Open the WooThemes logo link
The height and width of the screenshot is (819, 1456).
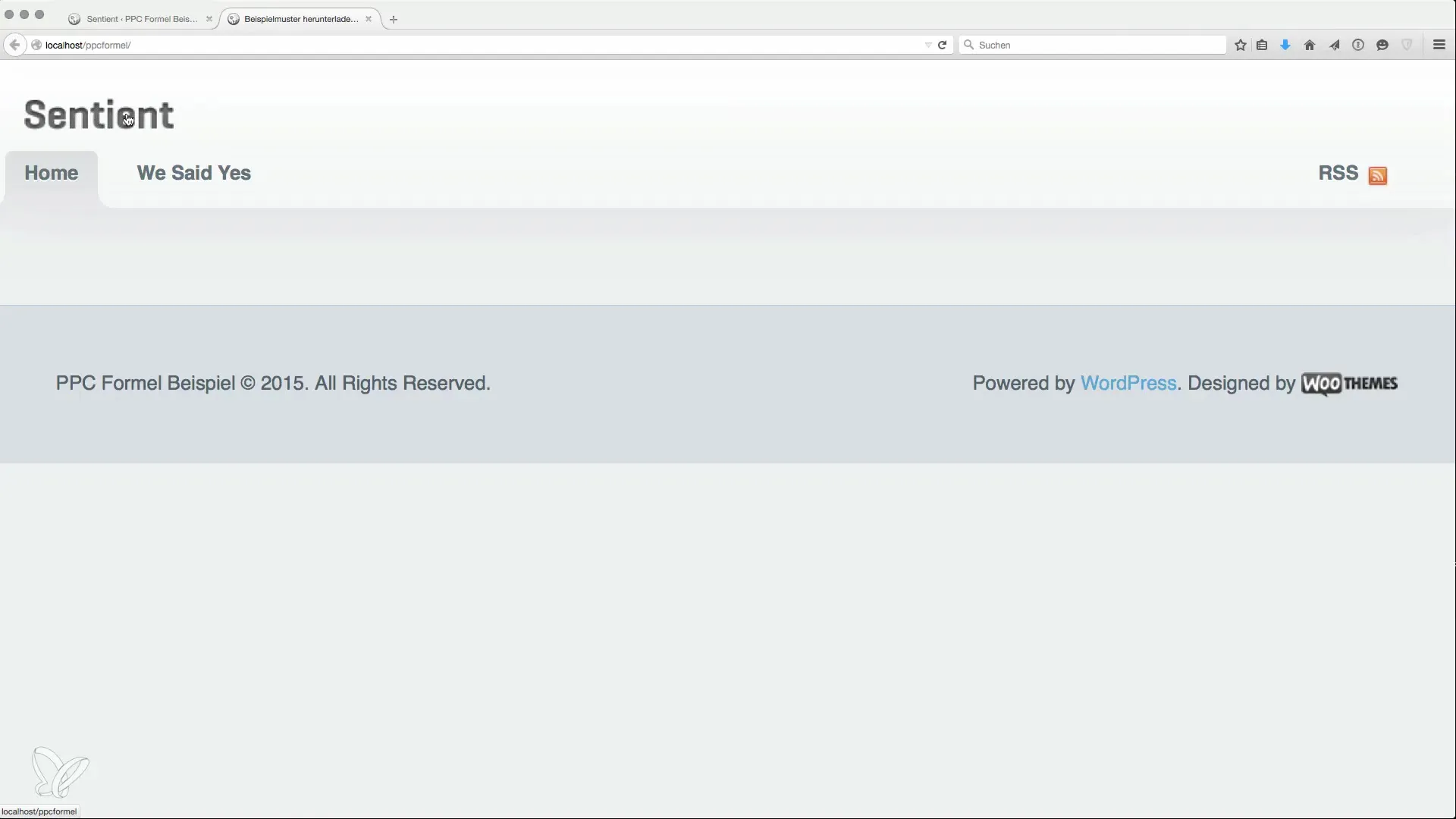point(1349,384)
